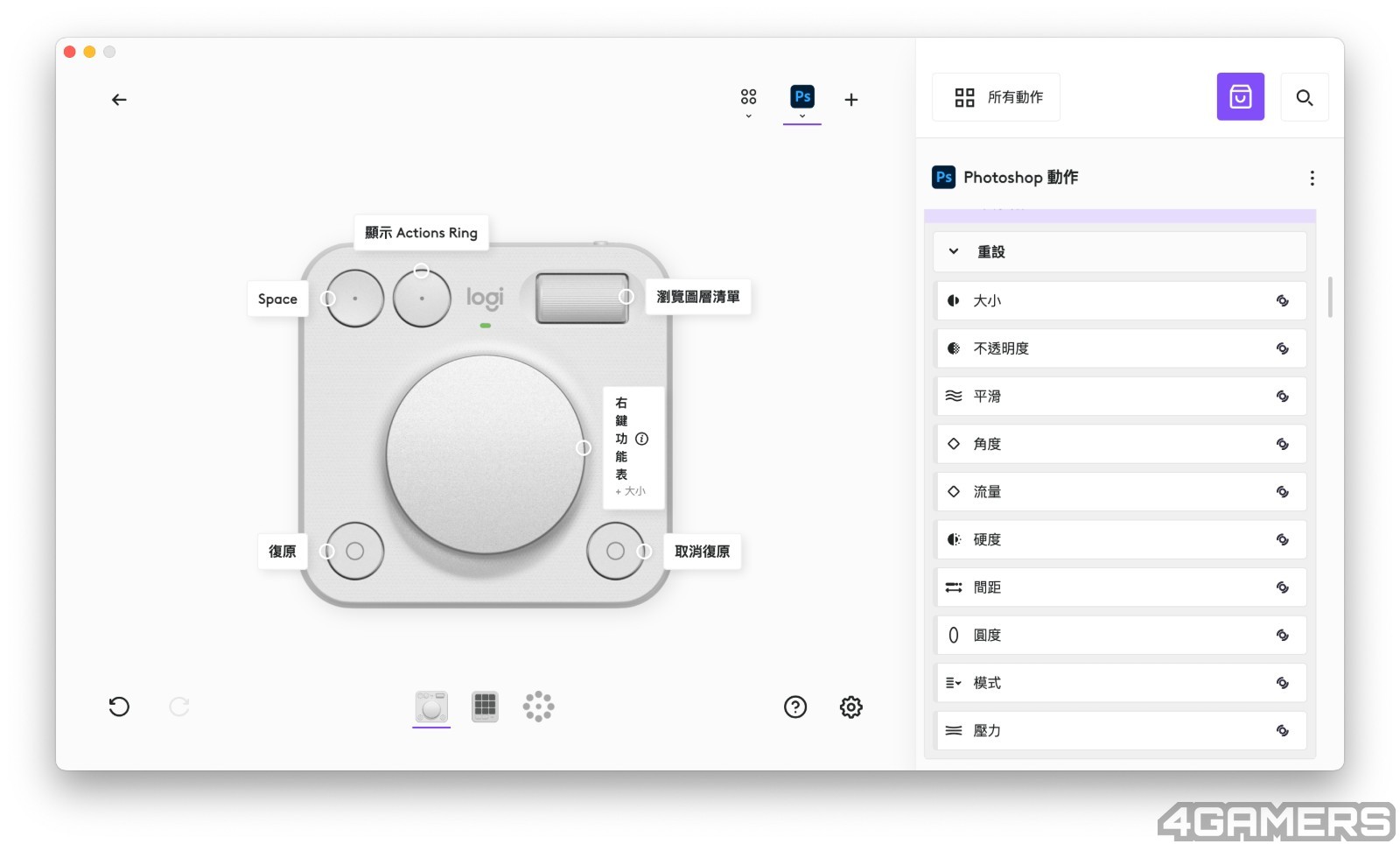Click the Photoshop Ps icon beside 動作 title
1400x844 pixels.
[943, 177]
